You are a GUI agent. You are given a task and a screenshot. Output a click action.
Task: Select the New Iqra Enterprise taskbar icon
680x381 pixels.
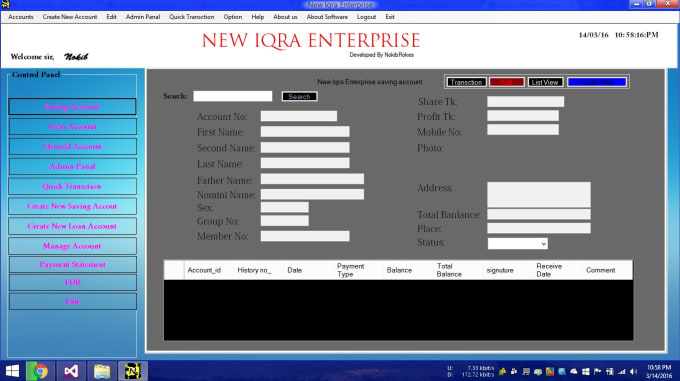click(133, 371)
